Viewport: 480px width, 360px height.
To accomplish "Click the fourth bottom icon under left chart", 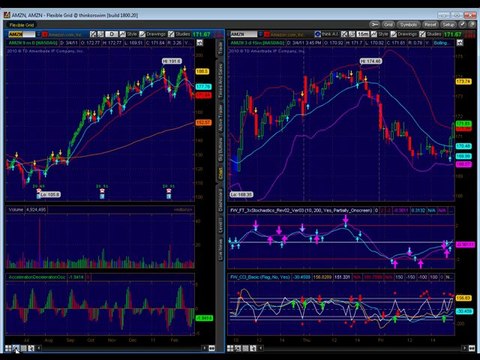I will [x=31, y=348].
